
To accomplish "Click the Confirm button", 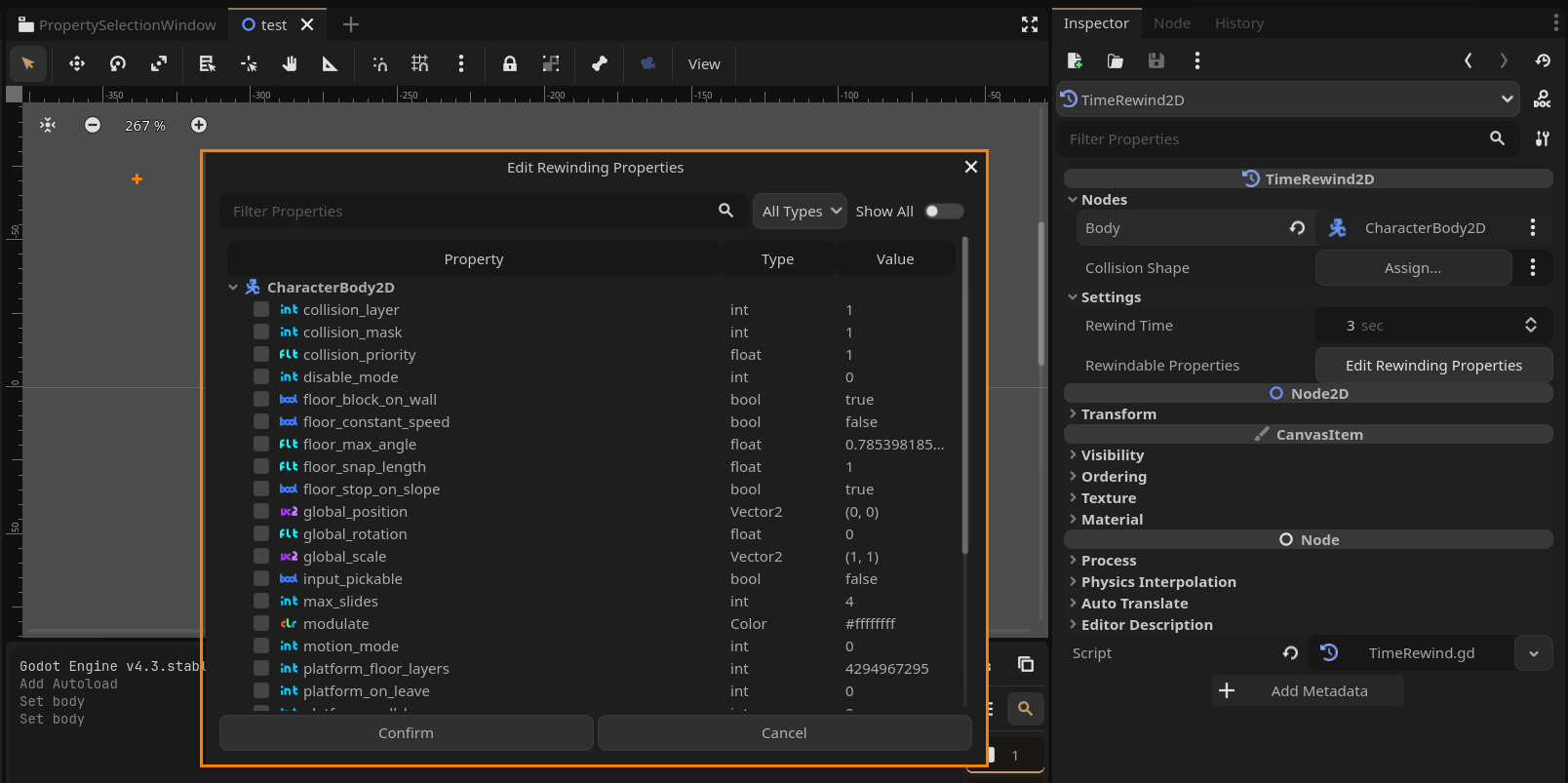I will 406,733.
